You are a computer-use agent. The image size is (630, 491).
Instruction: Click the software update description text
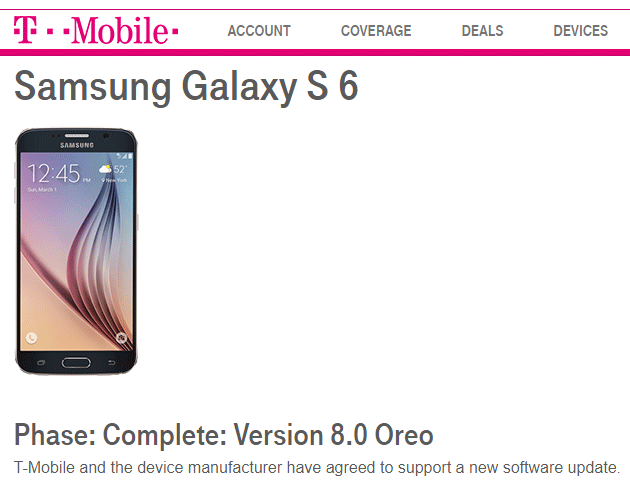[317, 468]
